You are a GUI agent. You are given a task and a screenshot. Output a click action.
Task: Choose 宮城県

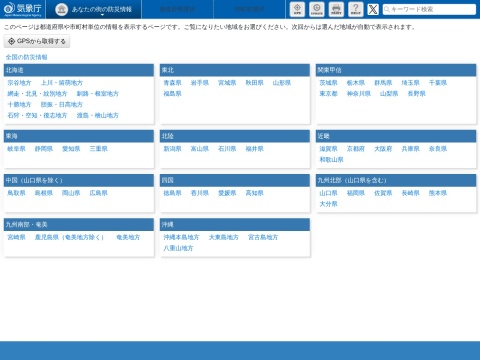[227, 83]
